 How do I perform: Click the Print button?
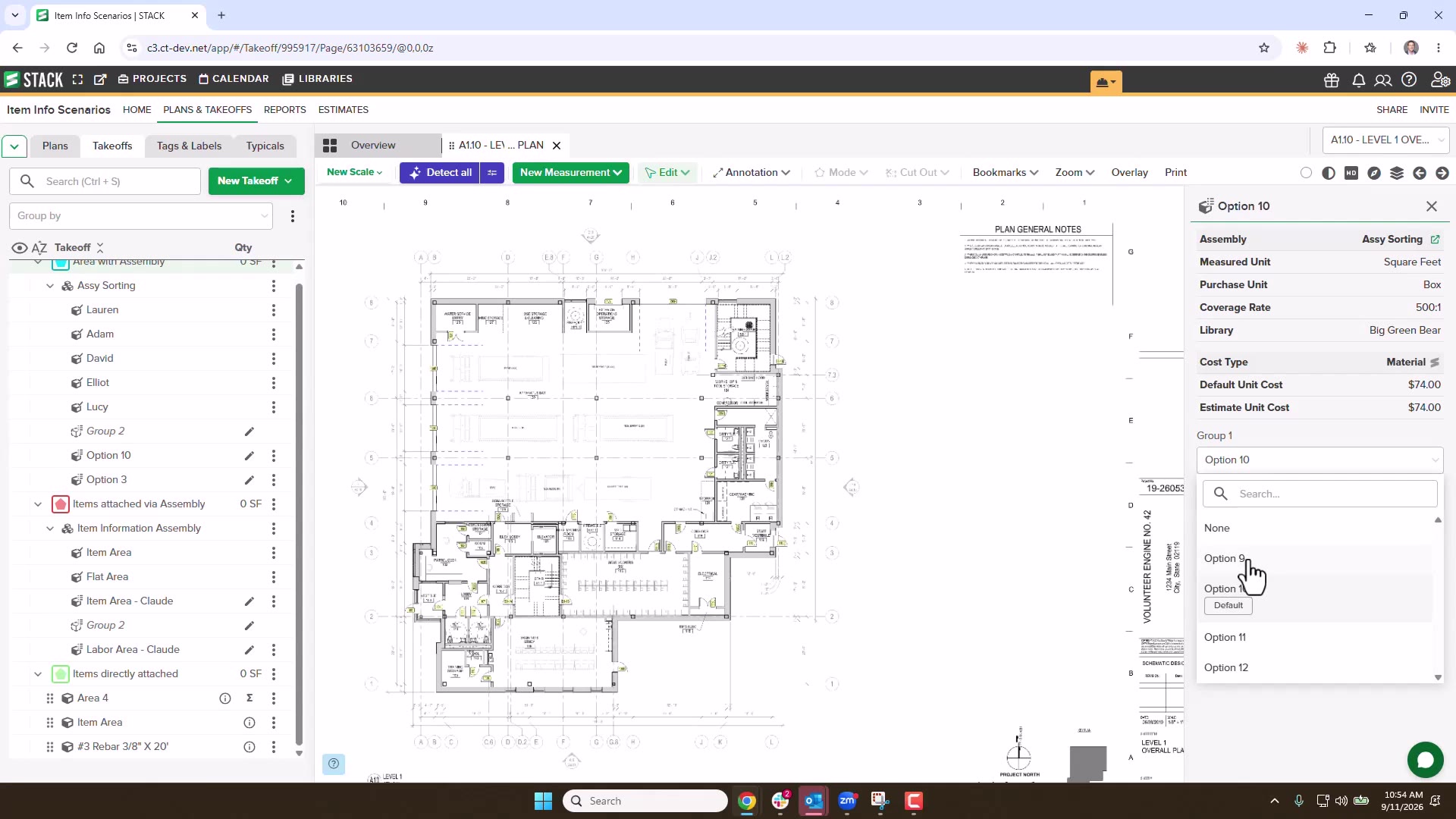click(1175, 173)
